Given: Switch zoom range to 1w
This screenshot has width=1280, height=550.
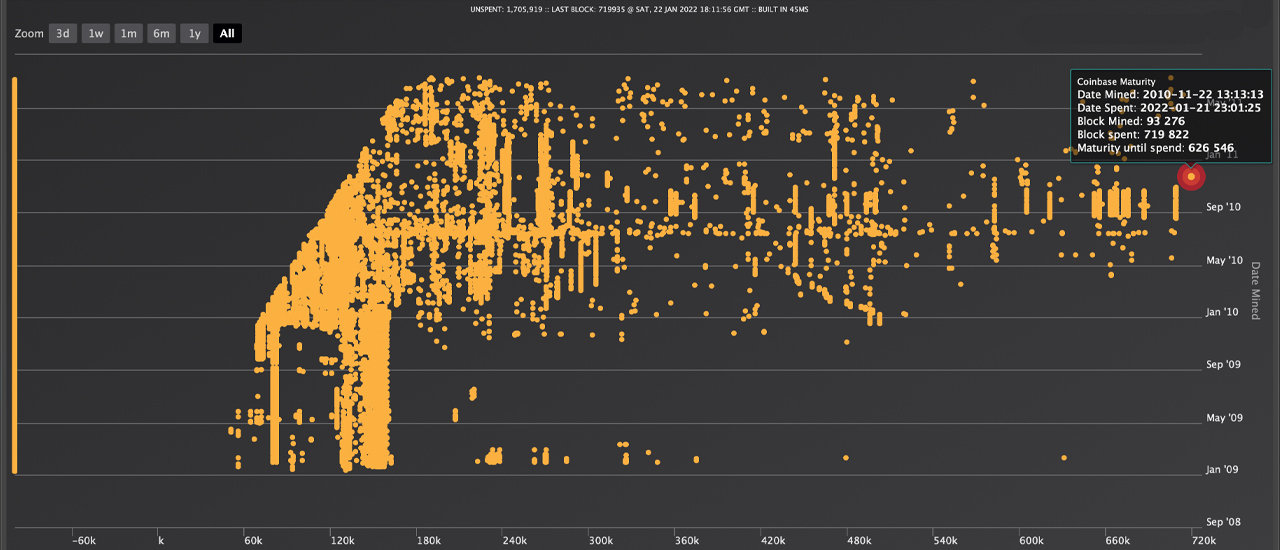Looking at the screenshot, I should [x=95, y=33].
